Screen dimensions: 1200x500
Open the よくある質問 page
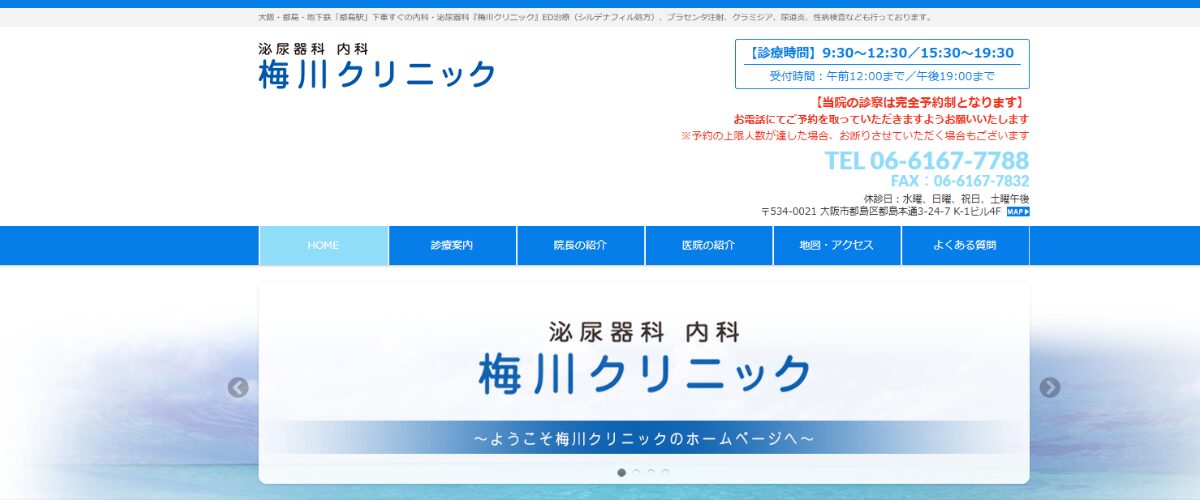point(964,246)
